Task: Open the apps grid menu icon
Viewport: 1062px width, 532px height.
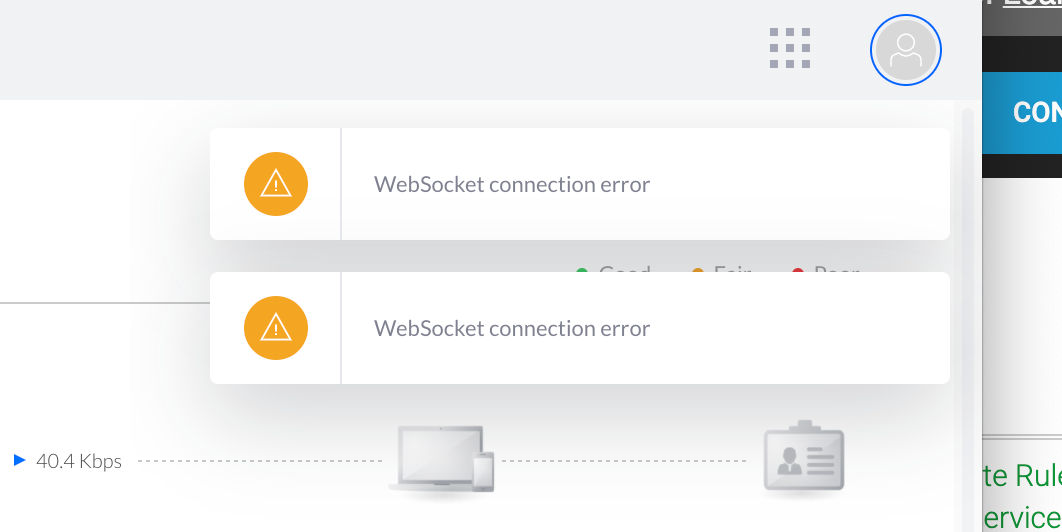Action: point(790,48)
